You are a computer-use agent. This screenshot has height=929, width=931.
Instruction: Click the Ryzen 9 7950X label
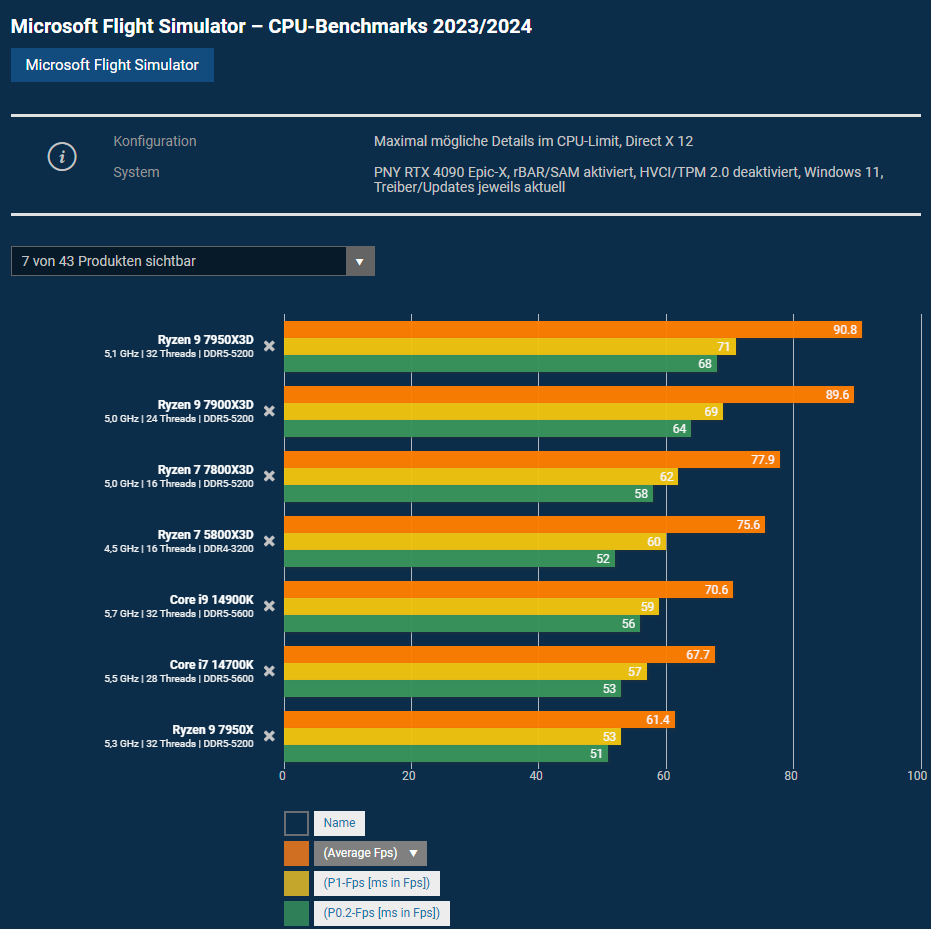click(213, 730)
